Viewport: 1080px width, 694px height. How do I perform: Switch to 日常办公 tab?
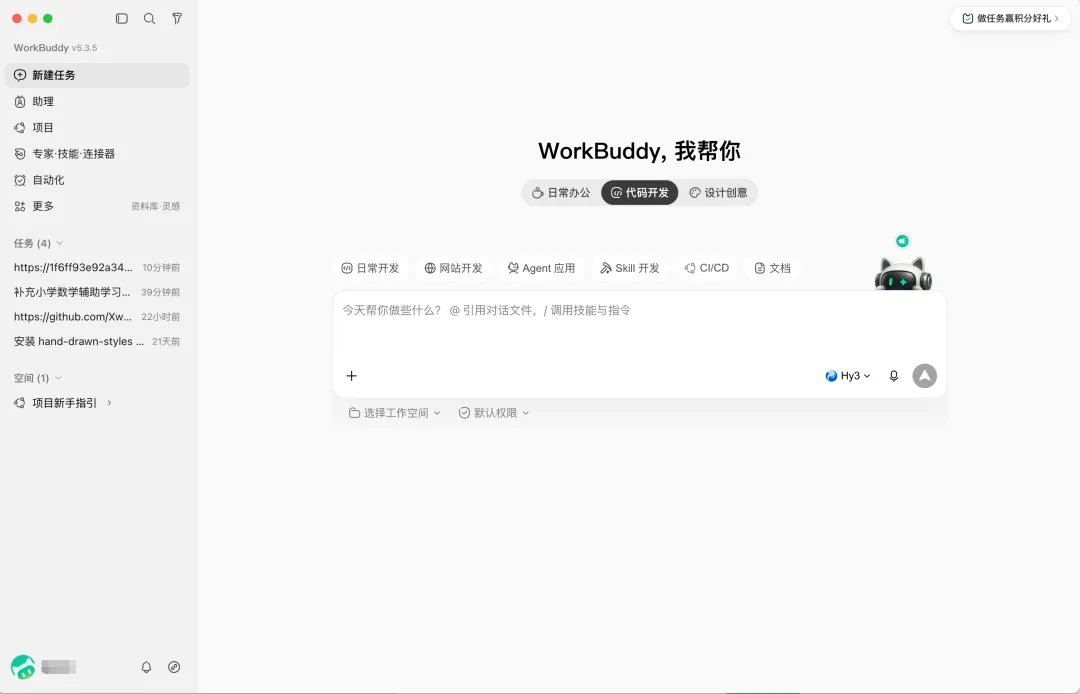[561, 193]
